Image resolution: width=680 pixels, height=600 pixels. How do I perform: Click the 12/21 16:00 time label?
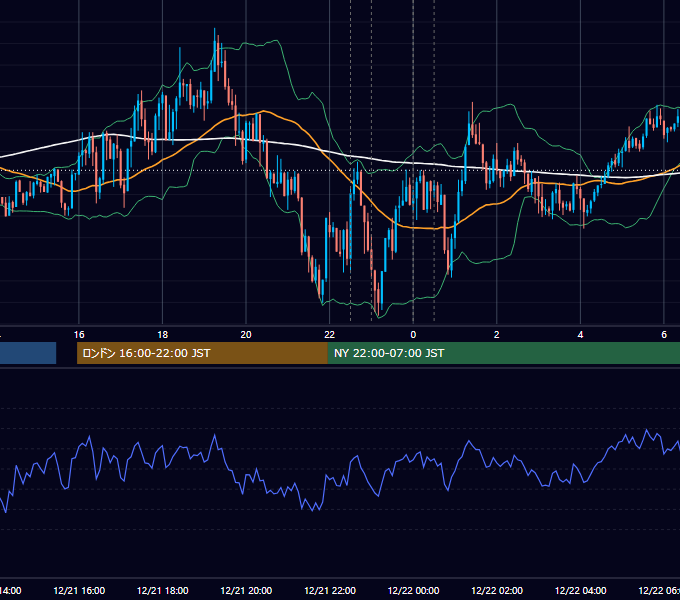(x=79, y=590)
